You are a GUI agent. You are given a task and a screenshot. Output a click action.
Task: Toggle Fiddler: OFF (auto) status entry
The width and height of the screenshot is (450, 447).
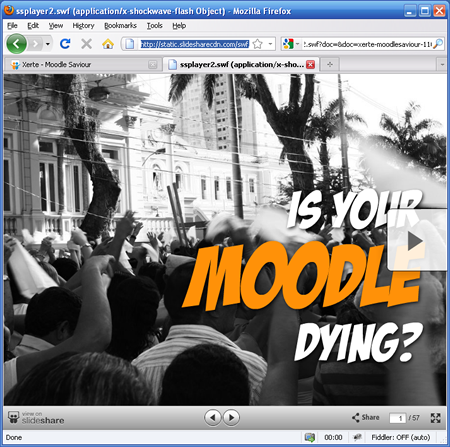tap(401, 437)
